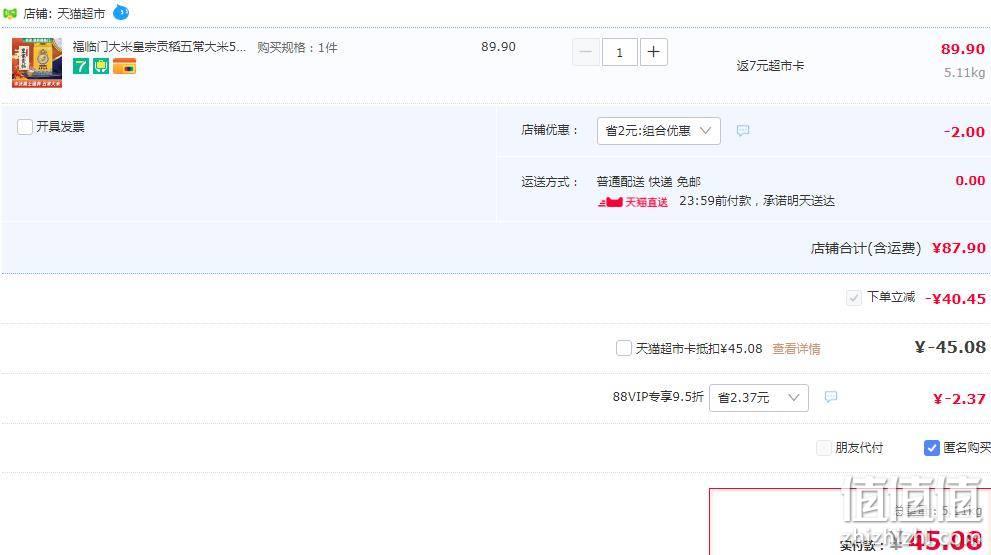This screenshot has height=555, width=991.
Task: Open product title 福临门大米皇宗贡稻五常大米
Action: pos(159,47)
